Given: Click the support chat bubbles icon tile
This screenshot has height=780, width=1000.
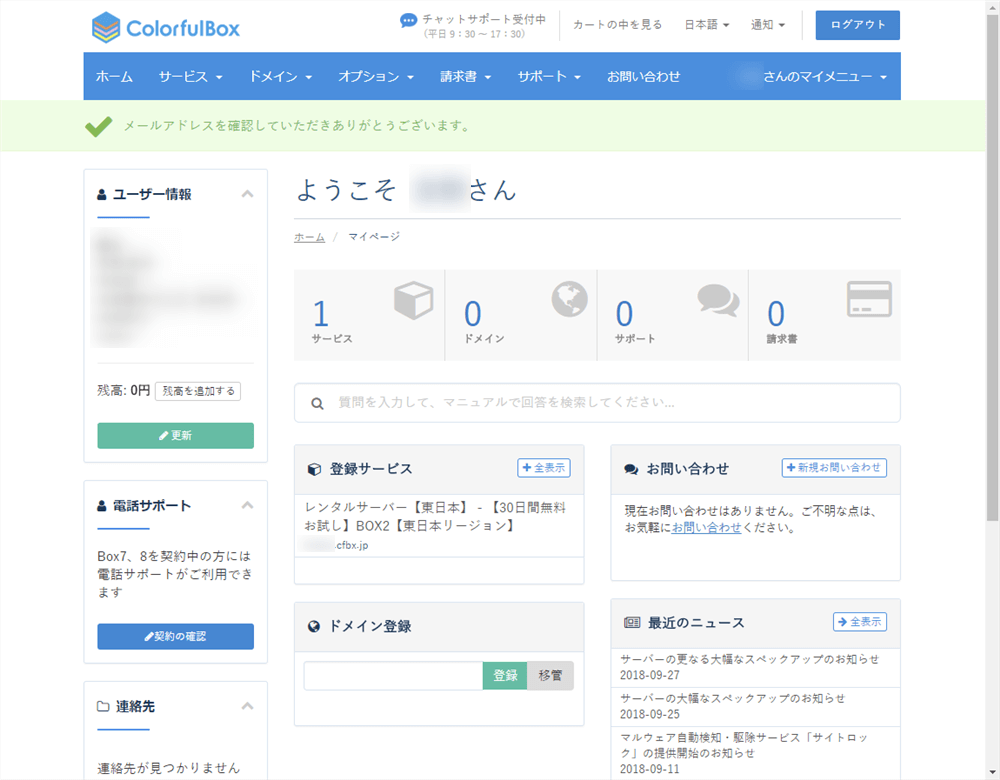Looking at the screenshot, I should coord(718,299).
